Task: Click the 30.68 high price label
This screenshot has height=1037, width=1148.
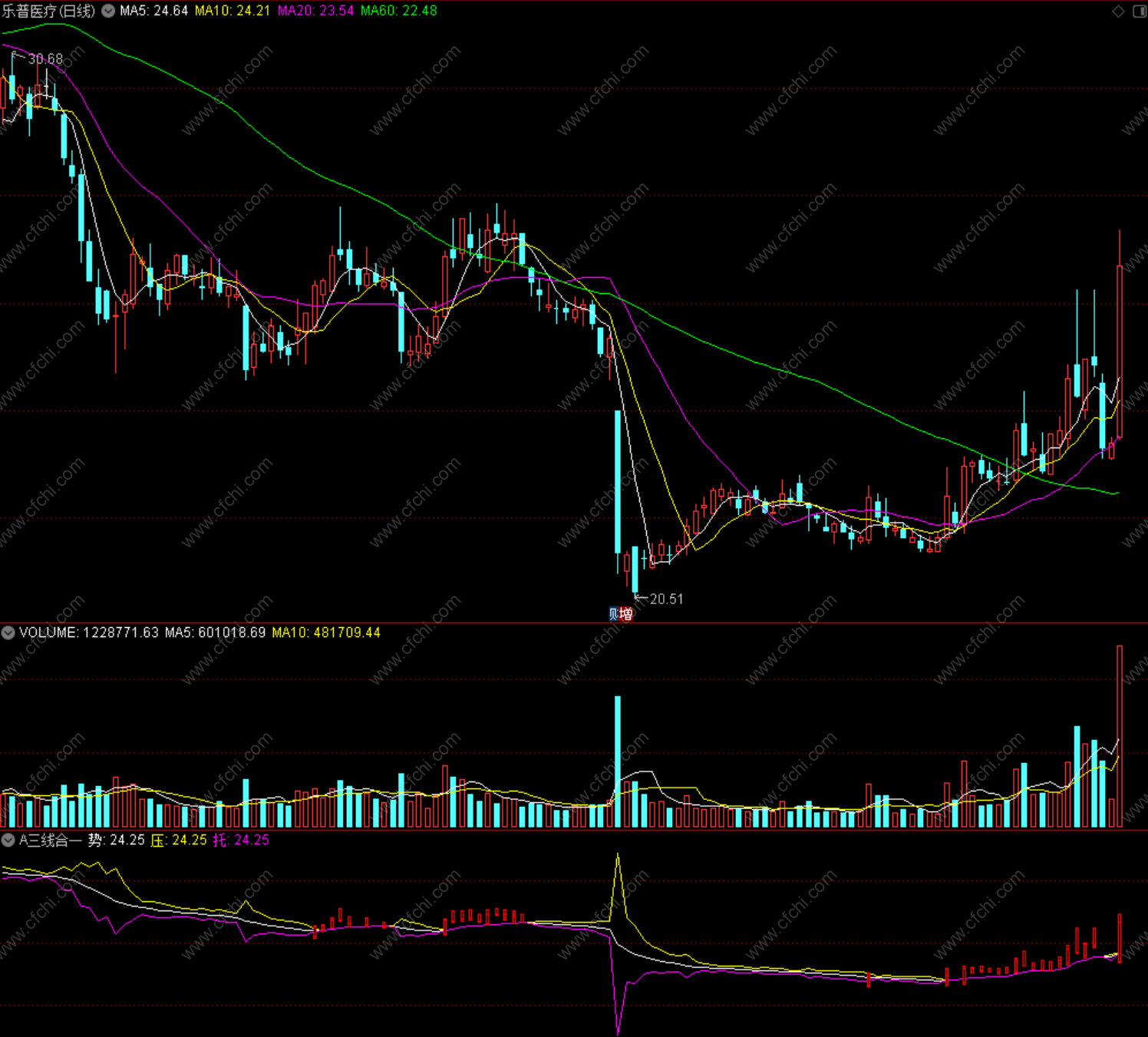Action: [x=45, y=59]
